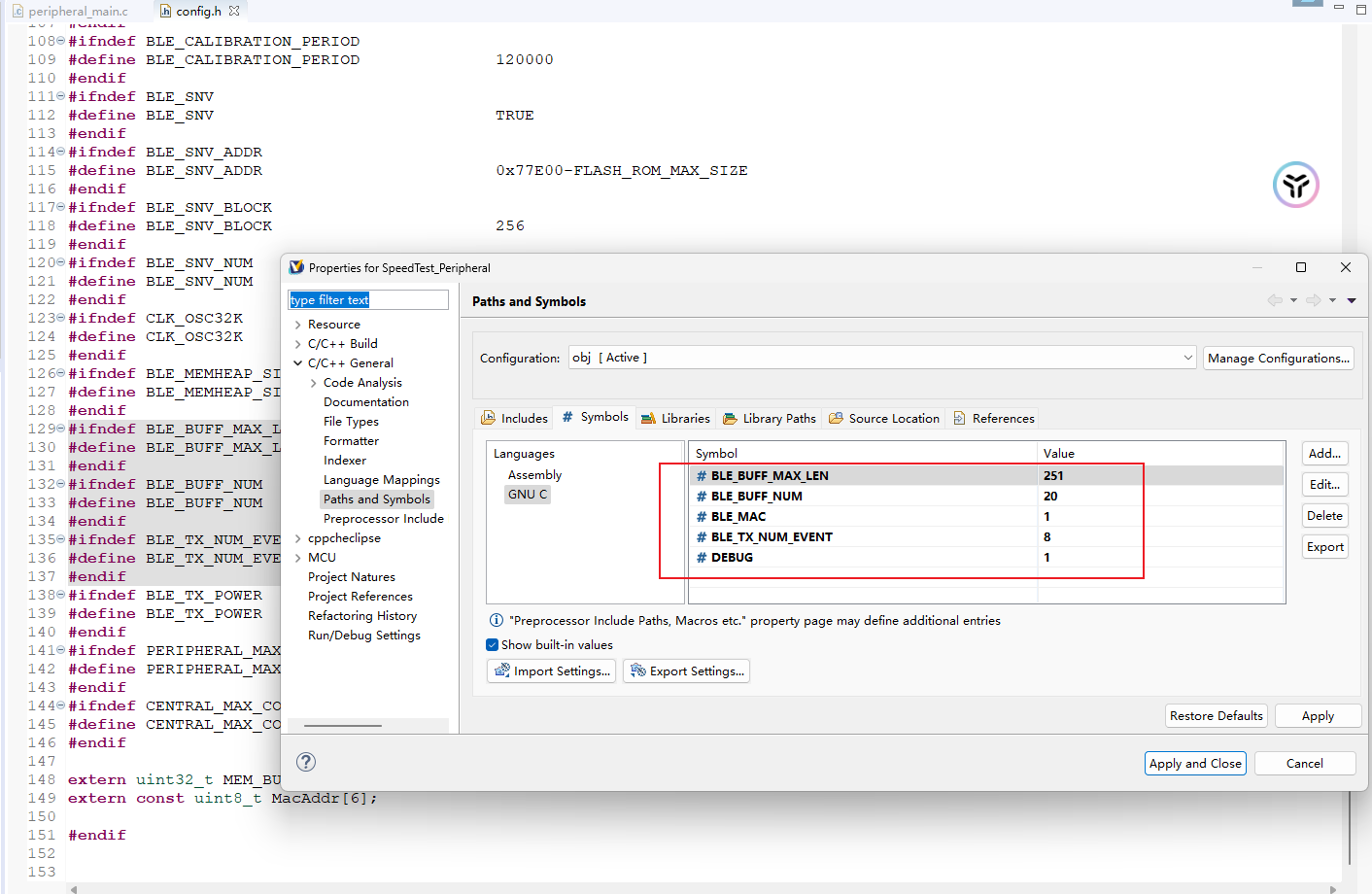Select Paths and Symbols in the tree

tap(377, 499)
